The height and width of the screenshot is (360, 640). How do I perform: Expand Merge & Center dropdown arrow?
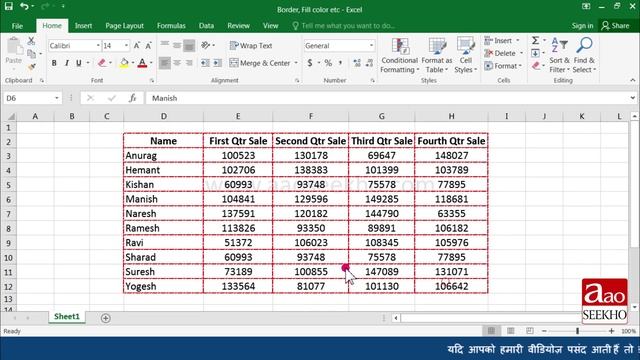(x=296, y=63)
